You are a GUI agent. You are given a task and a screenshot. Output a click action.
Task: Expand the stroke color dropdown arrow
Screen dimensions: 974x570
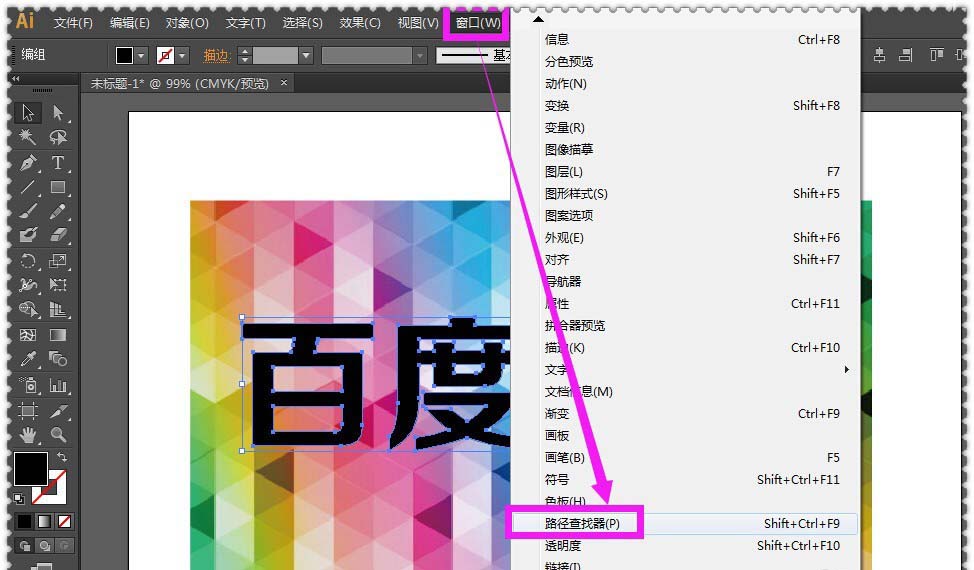(x=182, y=55)
